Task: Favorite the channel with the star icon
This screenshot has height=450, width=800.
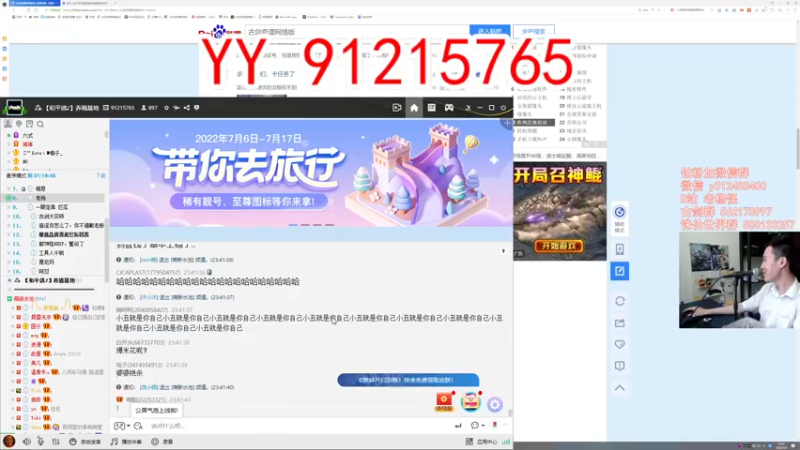Action: (166, 108)
